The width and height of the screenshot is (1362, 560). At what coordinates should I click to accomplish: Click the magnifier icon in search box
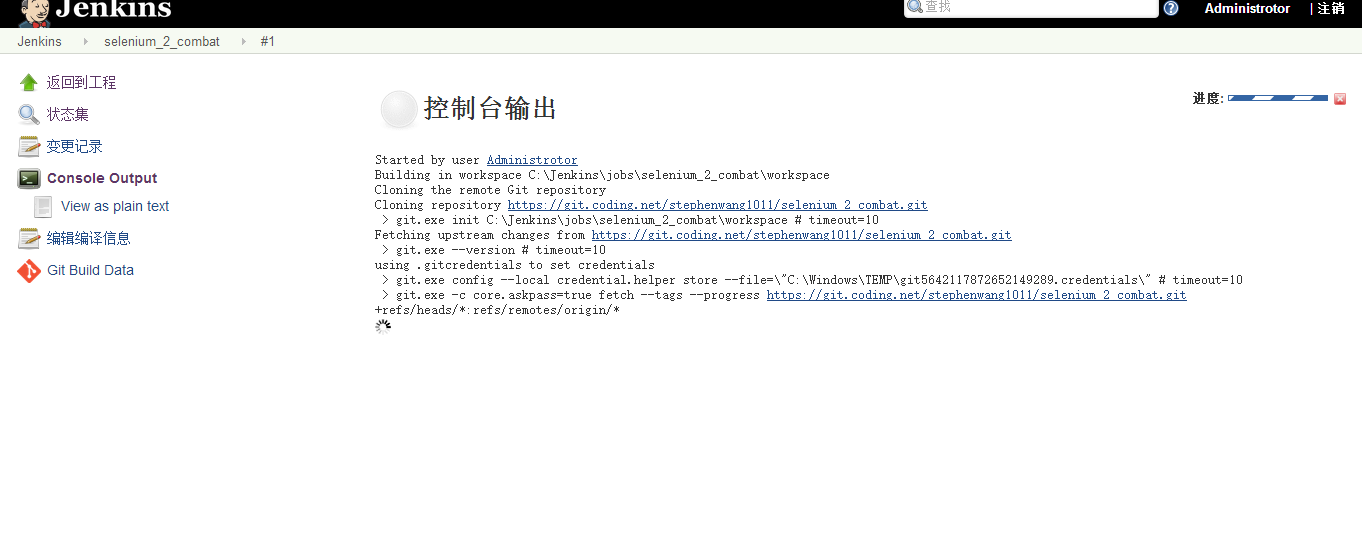[914, 7]
